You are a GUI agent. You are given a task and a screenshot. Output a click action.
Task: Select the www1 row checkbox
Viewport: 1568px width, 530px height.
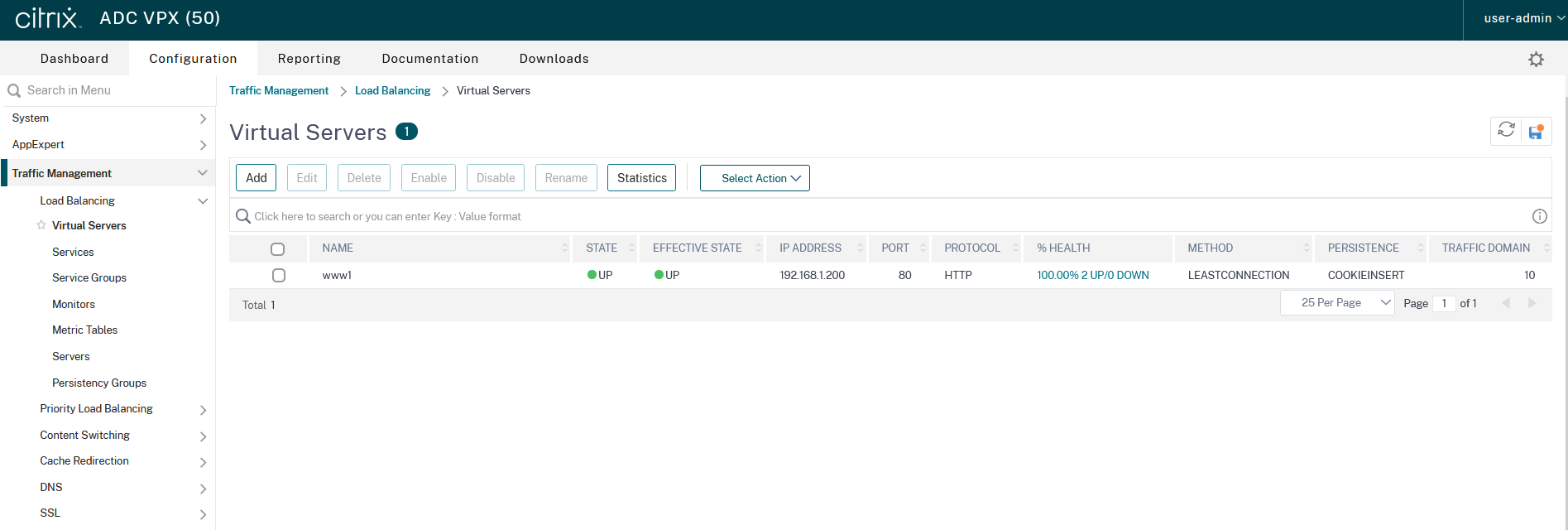279,275
